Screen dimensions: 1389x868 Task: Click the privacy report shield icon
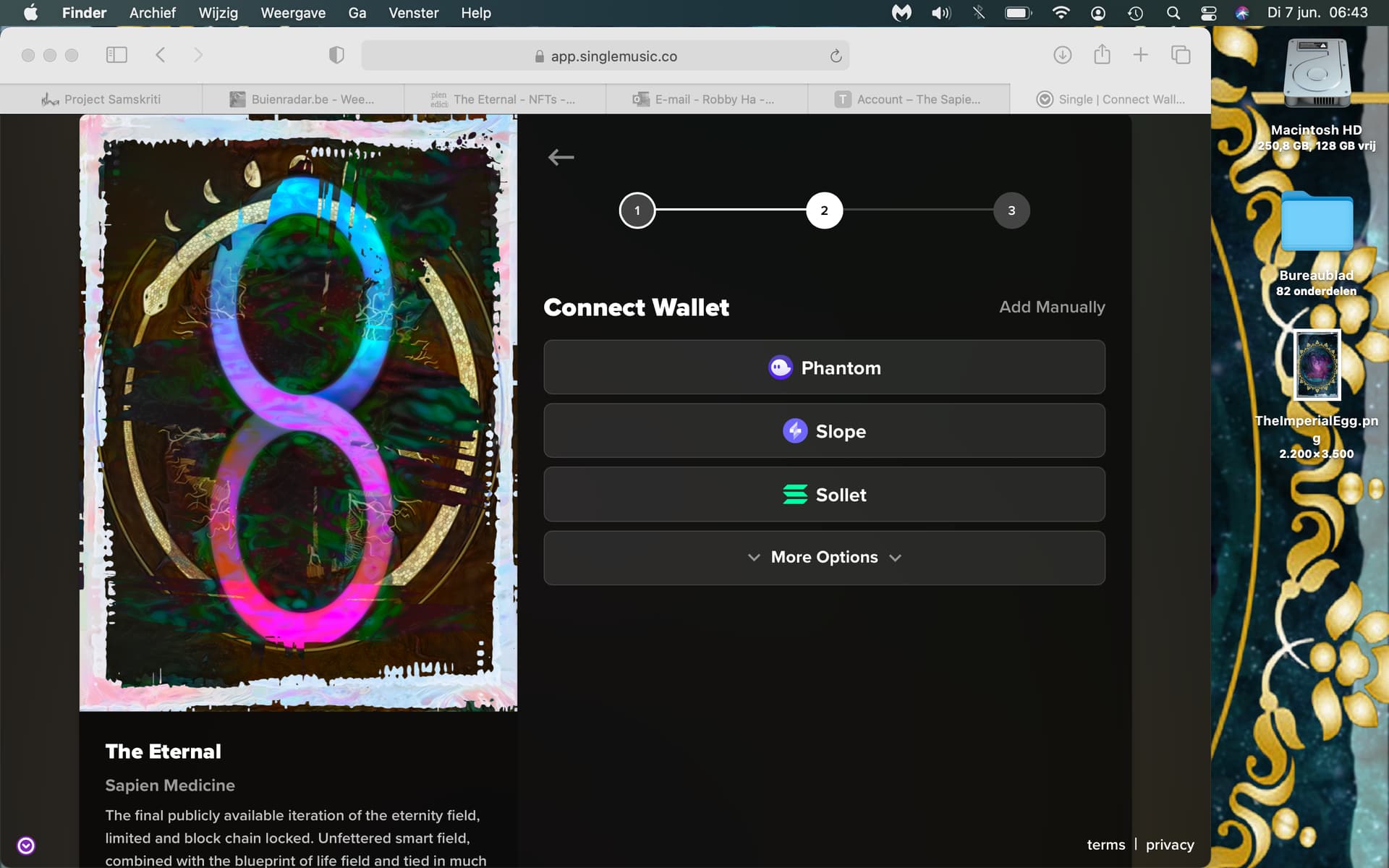[x=336, y=55]
